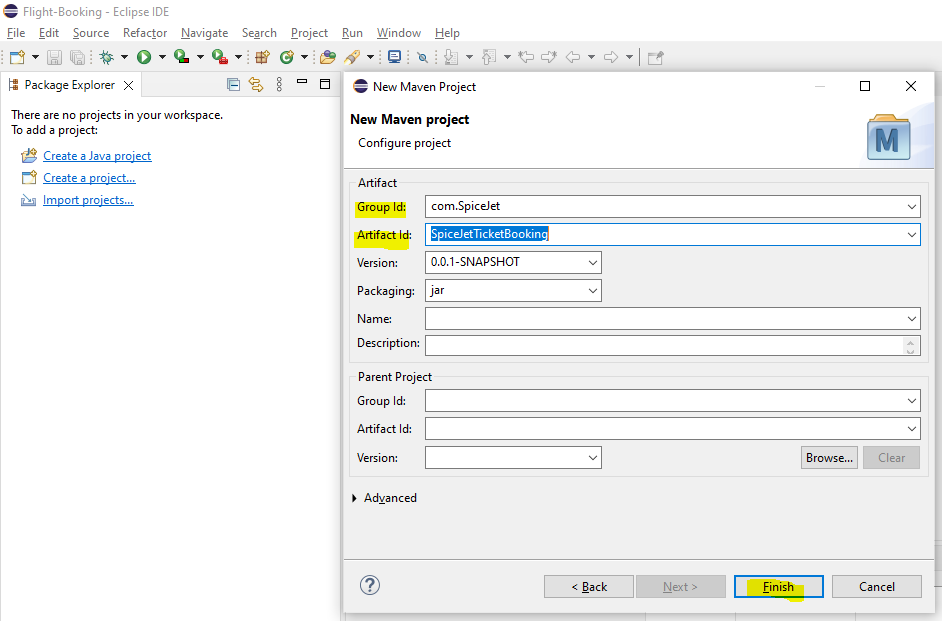This screenshot has height=621, width=942.
Task: Click the Last Edit Location icon
Action: (526, 57)
